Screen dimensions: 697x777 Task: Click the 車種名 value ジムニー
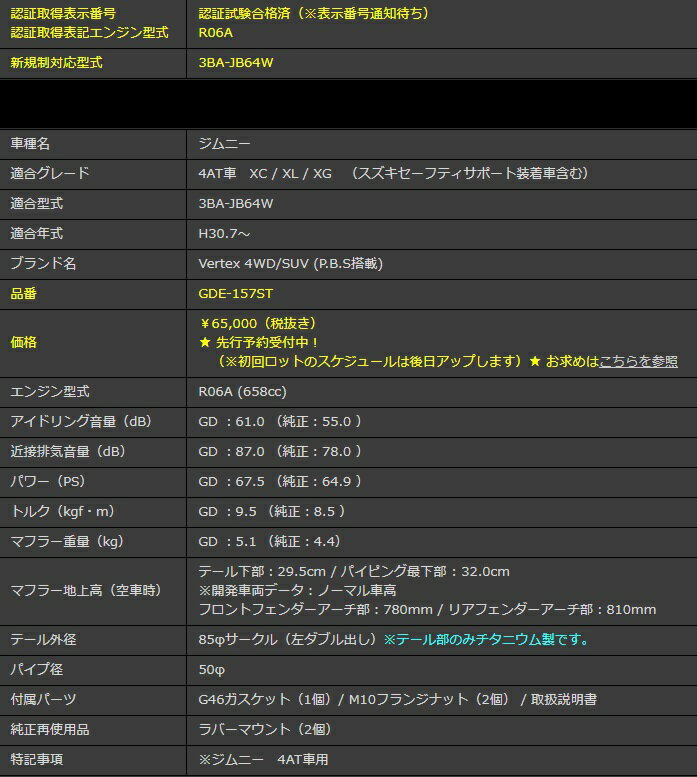224,143
